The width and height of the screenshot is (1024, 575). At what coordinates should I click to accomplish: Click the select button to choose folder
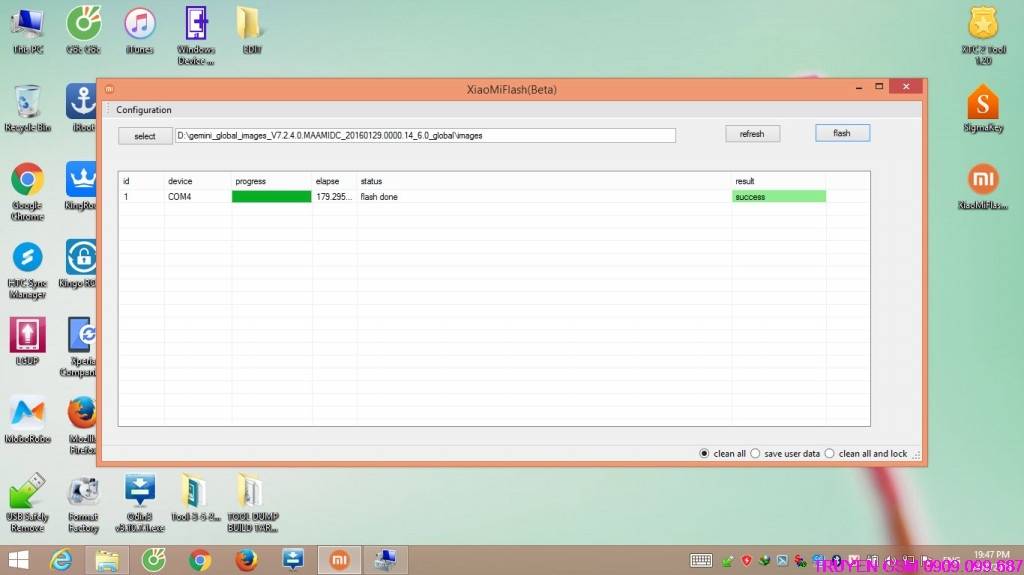pyautogui.click(x=145, y=136)
